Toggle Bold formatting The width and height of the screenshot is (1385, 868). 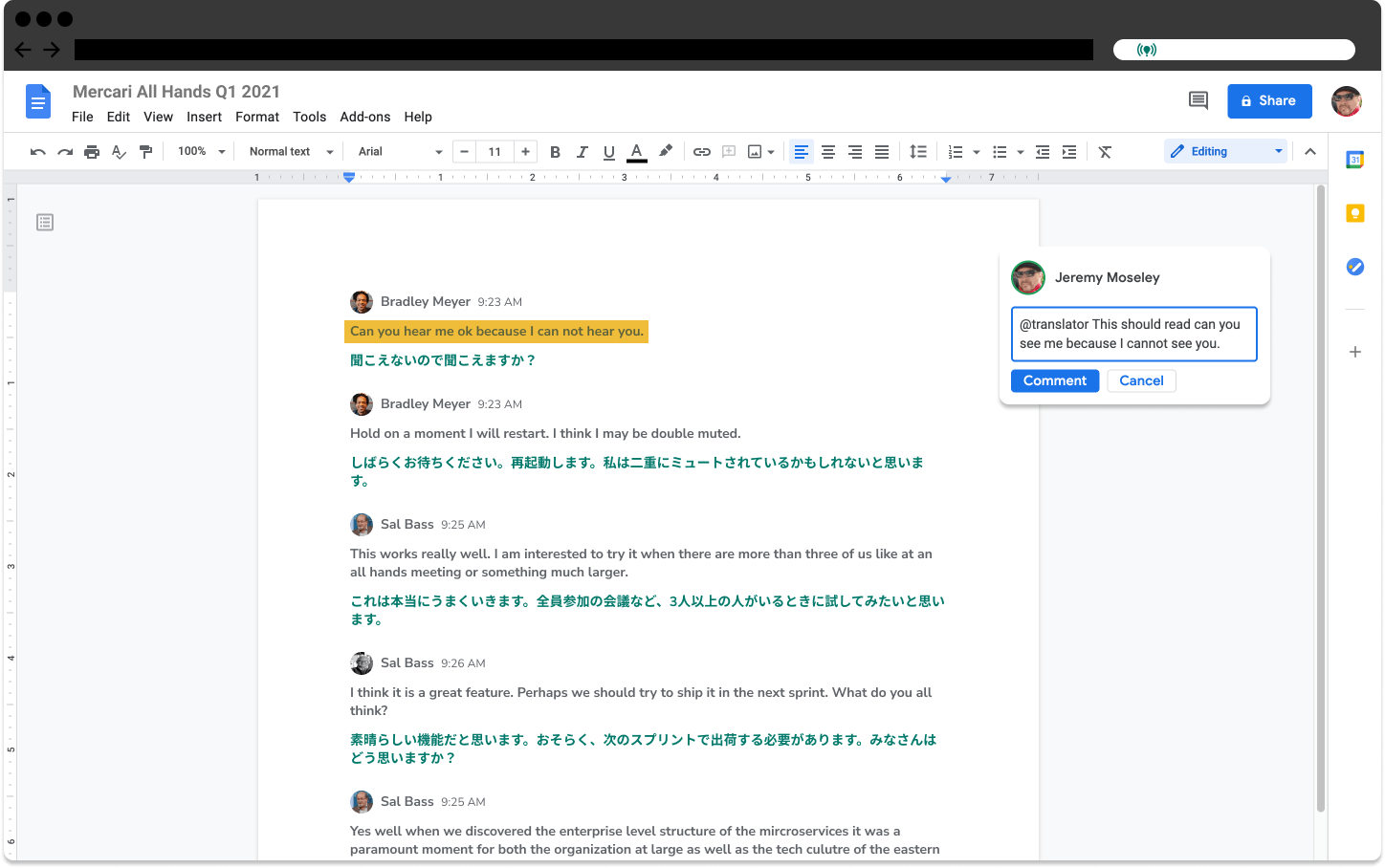tap(555, 152)
